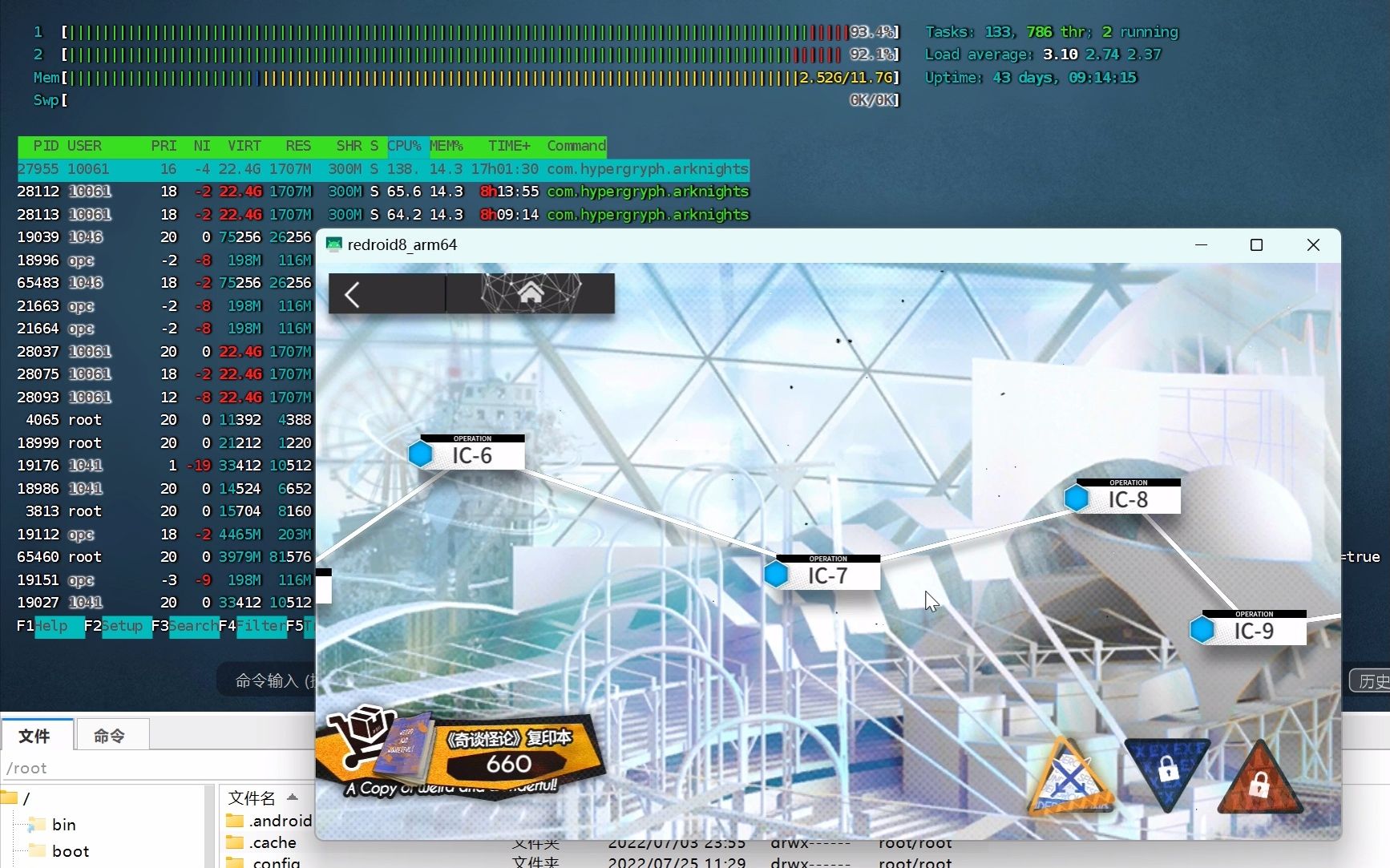
Task: Select the IC-6 operation hexagon marker
Action: click(420, 454)
